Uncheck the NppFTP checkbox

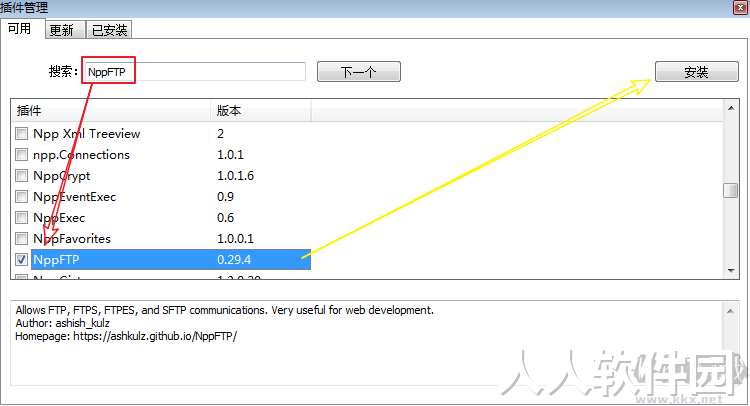point(21,259)
